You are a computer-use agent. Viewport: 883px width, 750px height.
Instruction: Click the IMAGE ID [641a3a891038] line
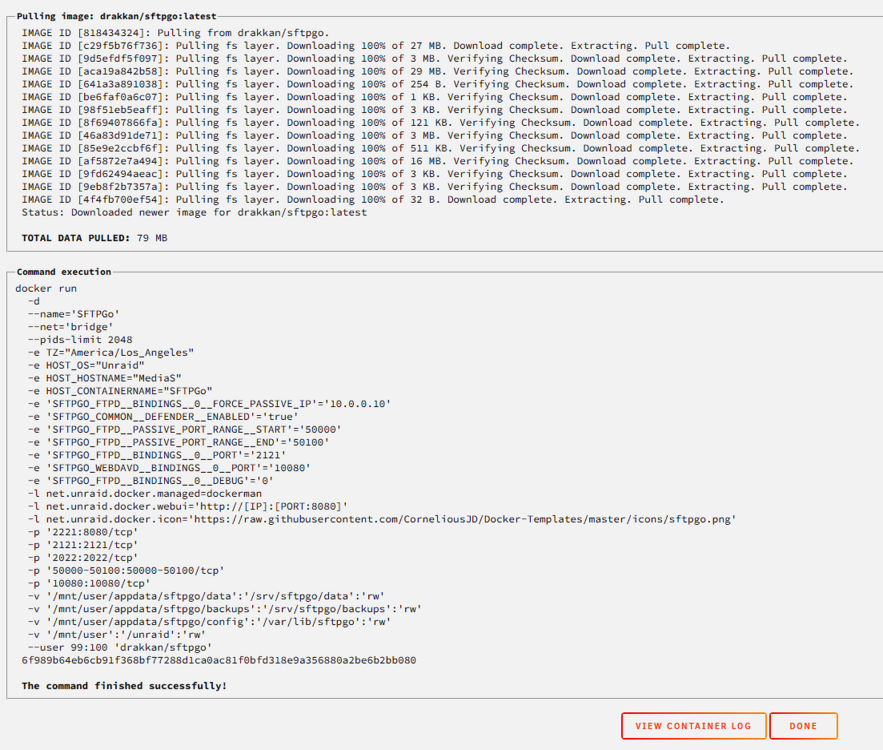point(438,84)
